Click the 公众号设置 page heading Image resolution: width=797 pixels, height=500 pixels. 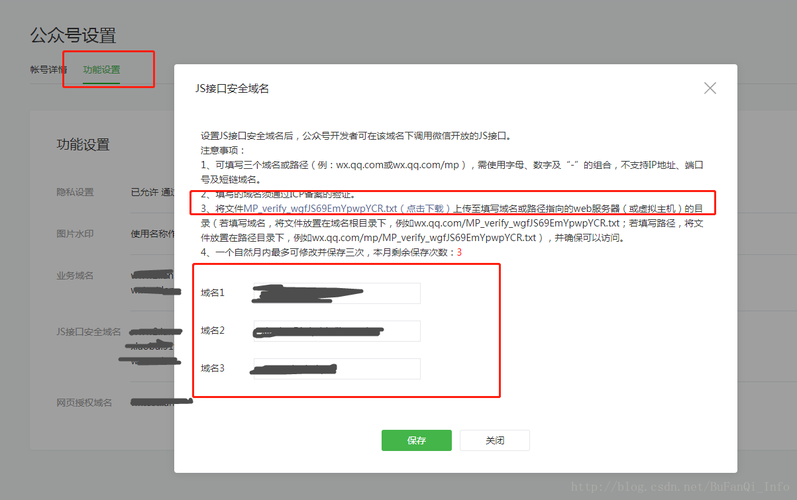pos(73,35)
